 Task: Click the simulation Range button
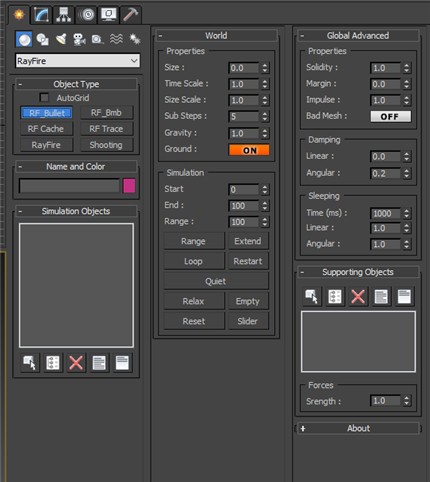click(194, 241)
